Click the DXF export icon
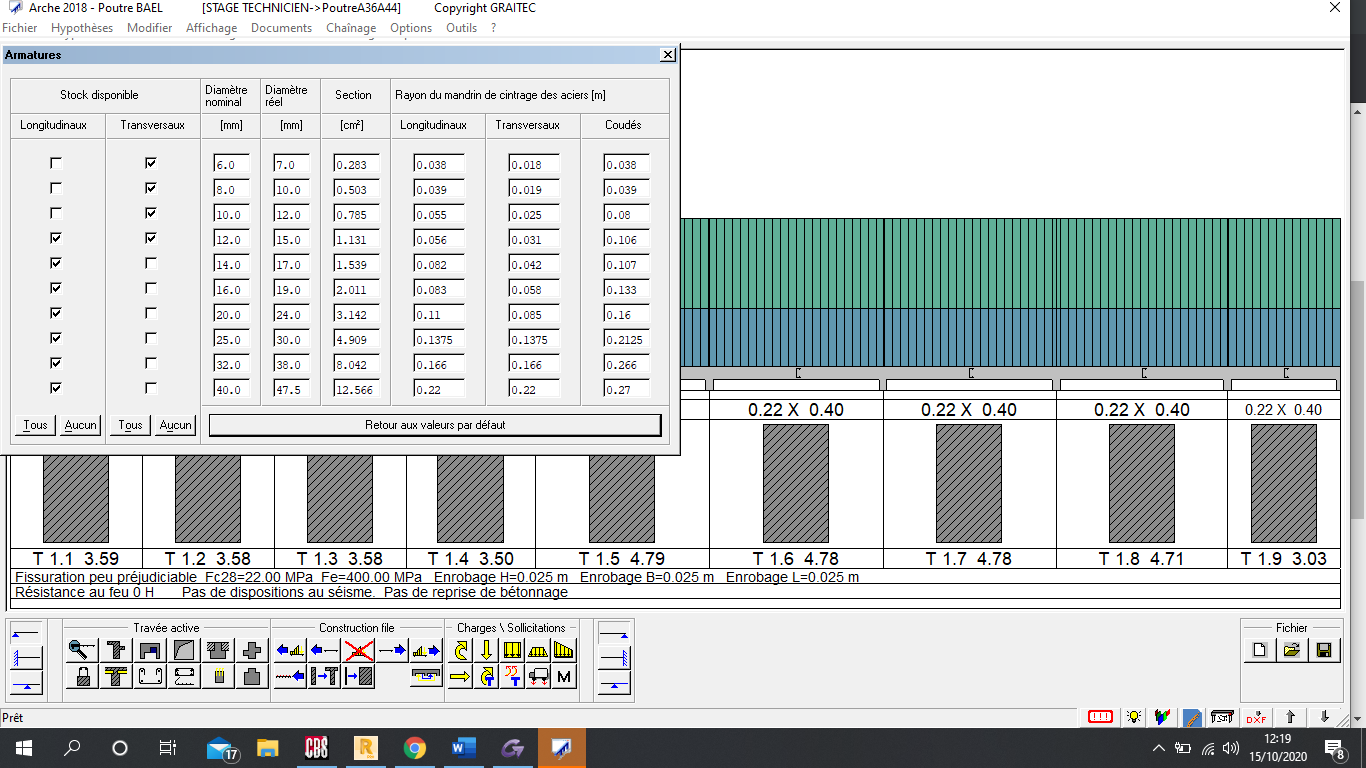Screen dimensions: 1366x768 [1256, 717]
